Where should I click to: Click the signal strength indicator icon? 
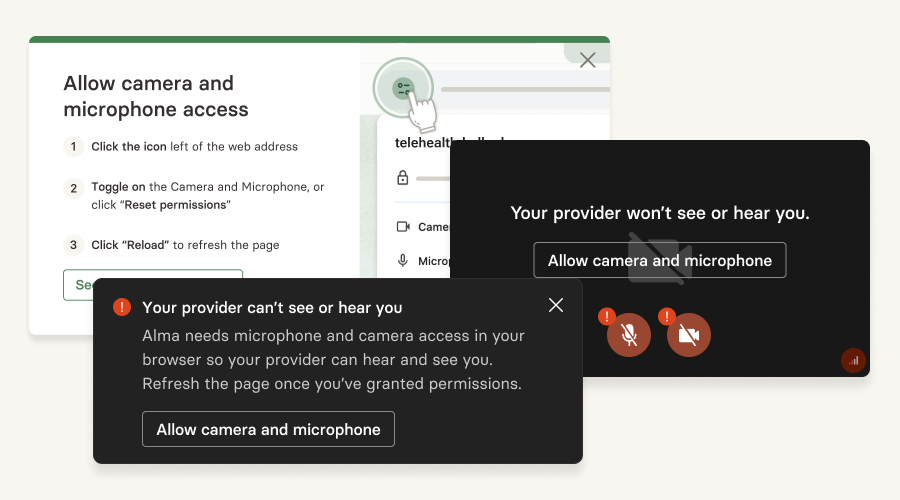pos(854,361)
